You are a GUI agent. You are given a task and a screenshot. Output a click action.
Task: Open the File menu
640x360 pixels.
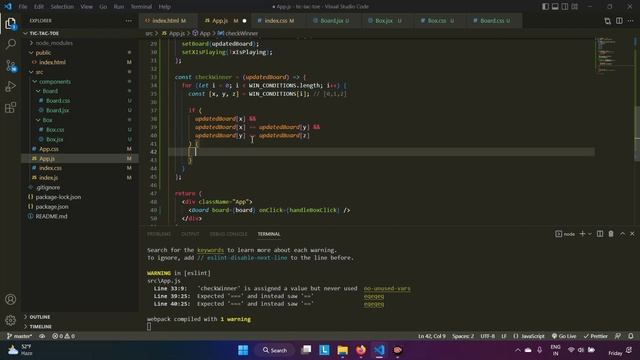tap(23, 7)
